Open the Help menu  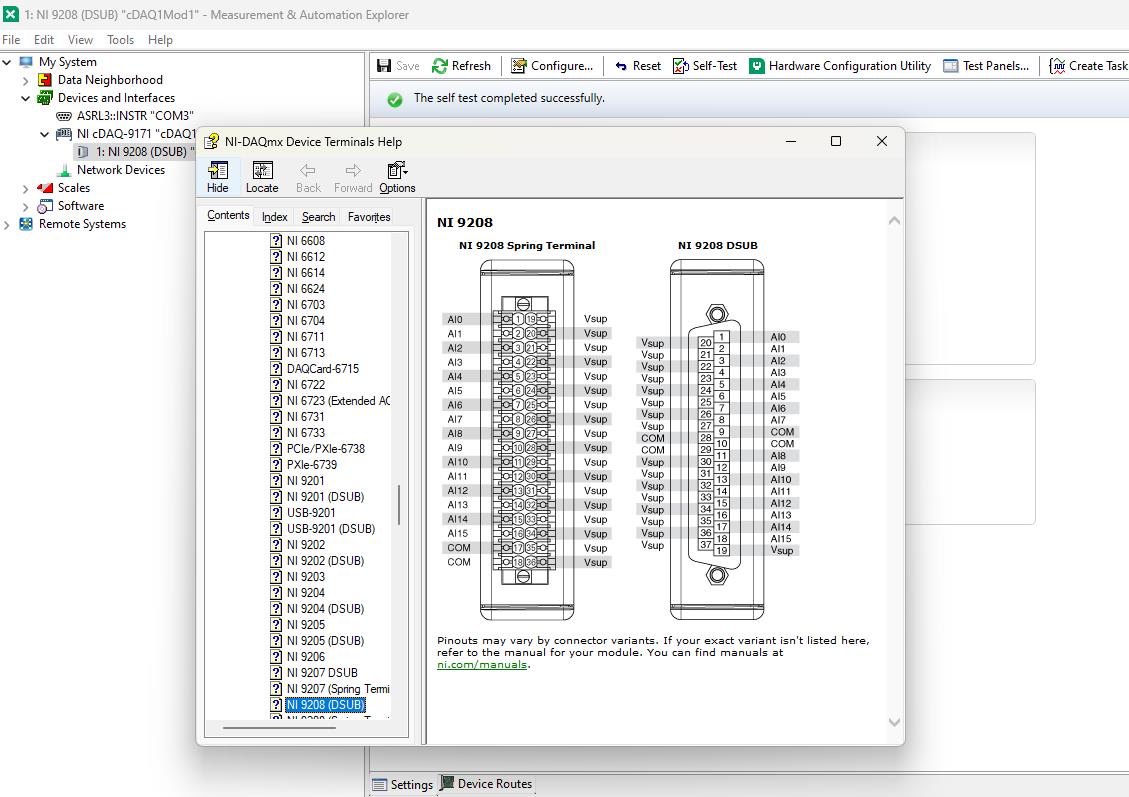[x=160, y=40]
